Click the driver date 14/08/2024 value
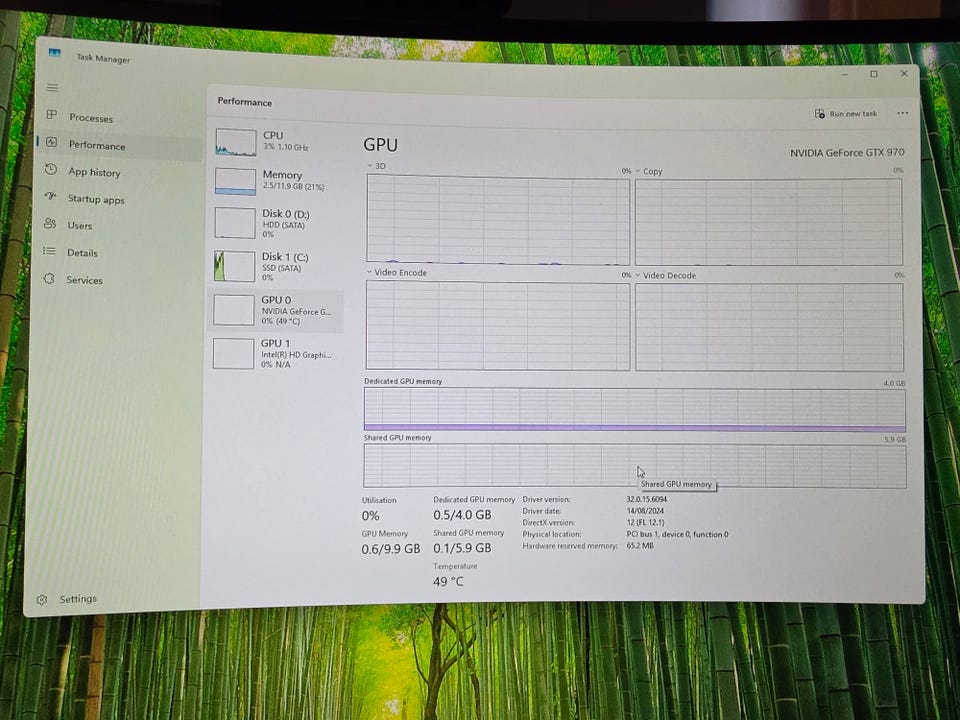Viewport: 960px width, 720px height. point(645,511)
